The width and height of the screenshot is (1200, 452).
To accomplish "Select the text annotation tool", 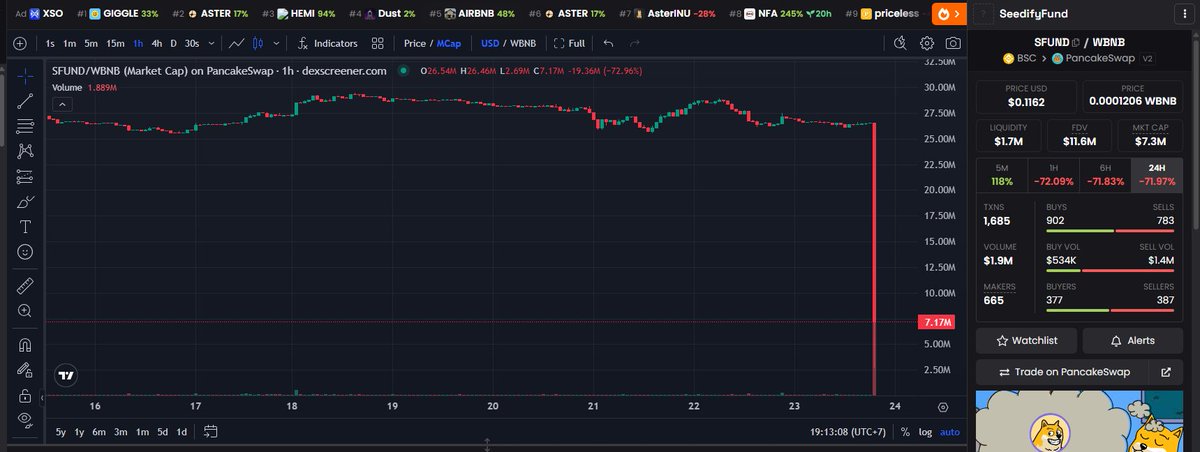I will 25,226.
